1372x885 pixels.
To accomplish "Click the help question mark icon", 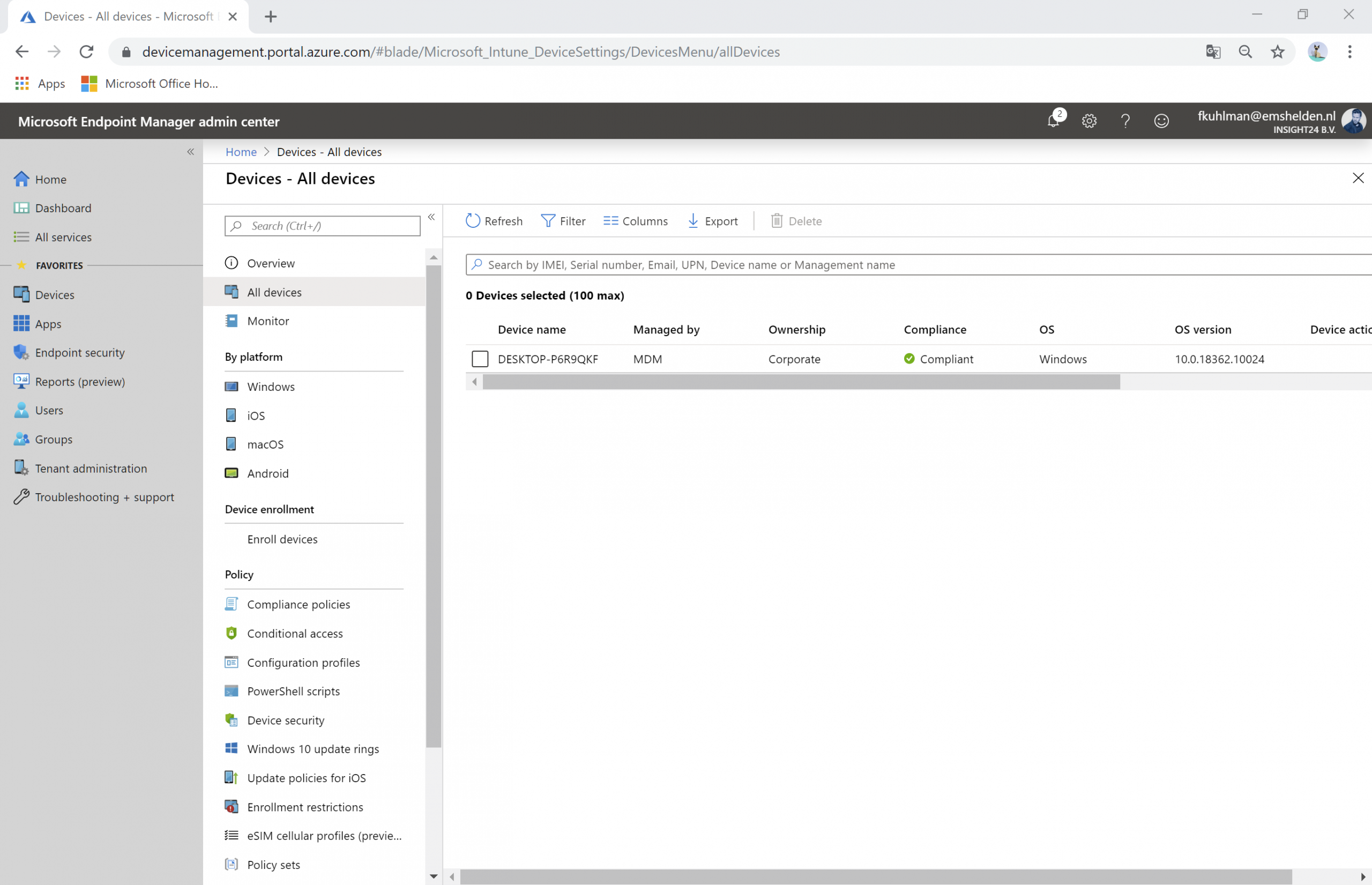I will [1125, 121].
